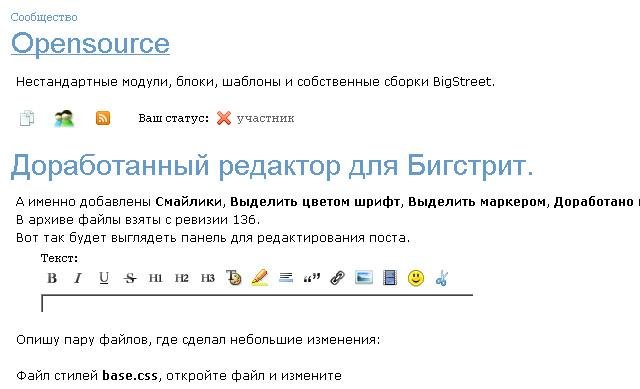Viewport: 640px width, 389px height.
Task: Insert H2 heading
Action: pos(182,278)
